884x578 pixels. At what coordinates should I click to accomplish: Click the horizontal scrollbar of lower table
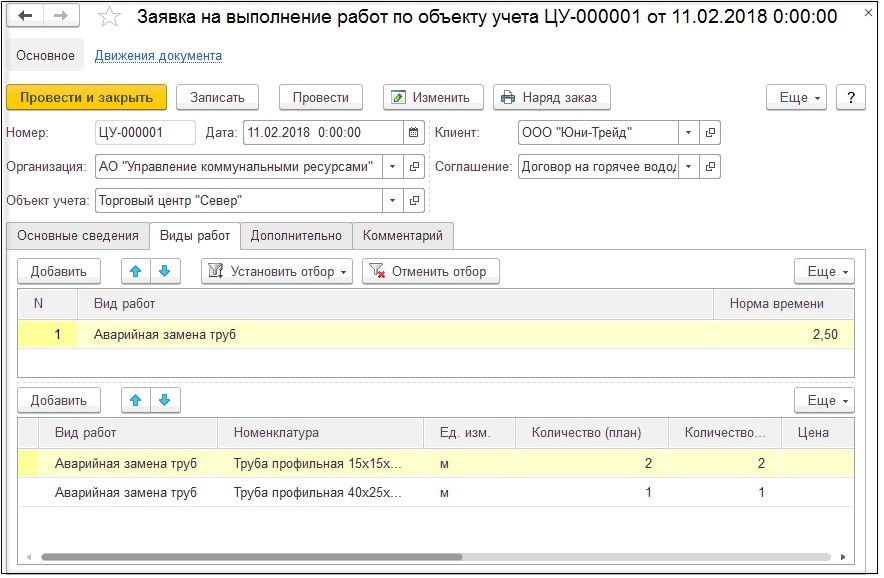tap(250, 557)
